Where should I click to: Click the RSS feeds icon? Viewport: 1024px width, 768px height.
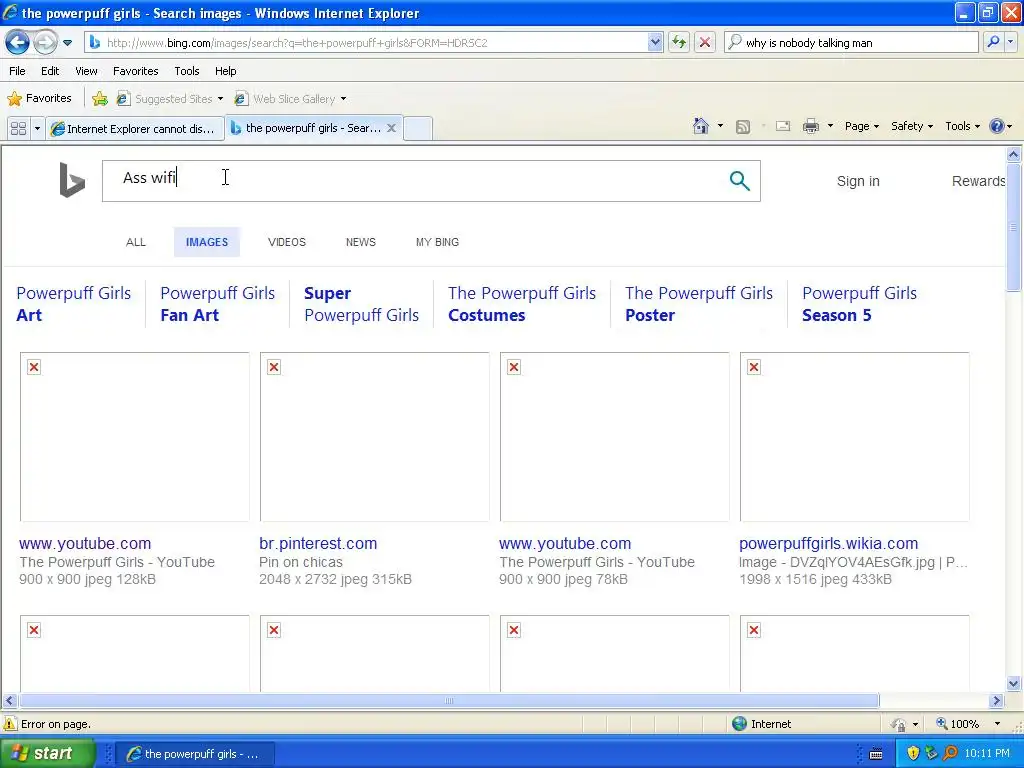743,127
